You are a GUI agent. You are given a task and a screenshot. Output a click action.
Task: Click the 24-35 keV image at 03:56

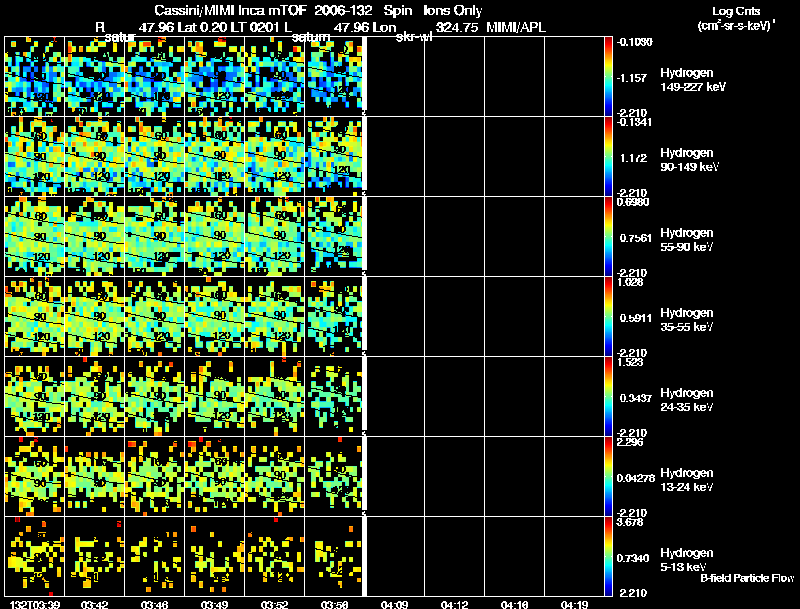pyautogui.click(x=334, y=395)
